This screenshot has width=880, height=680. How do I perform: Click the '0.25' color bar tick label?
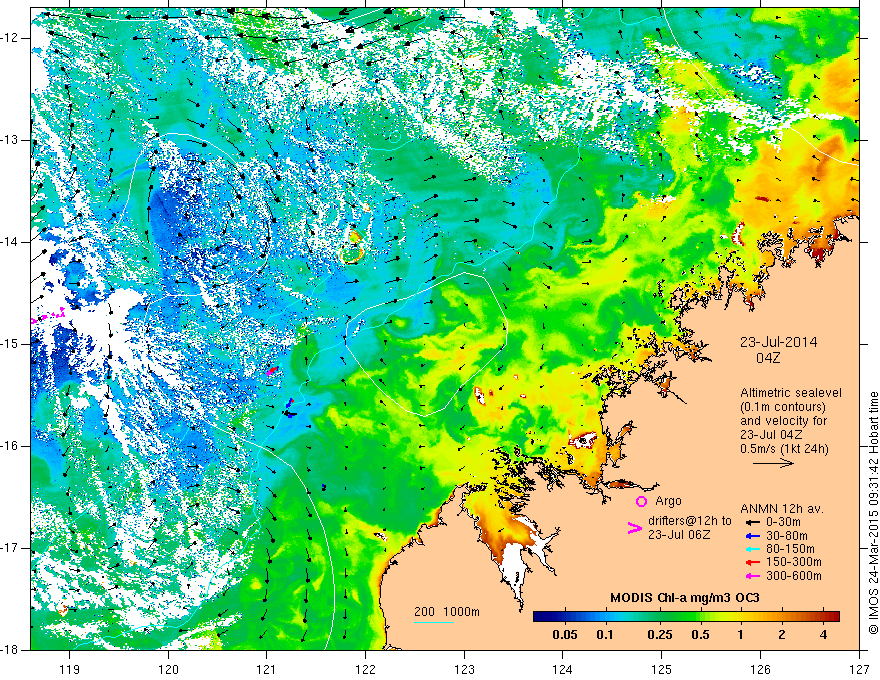tap(659, 635)
